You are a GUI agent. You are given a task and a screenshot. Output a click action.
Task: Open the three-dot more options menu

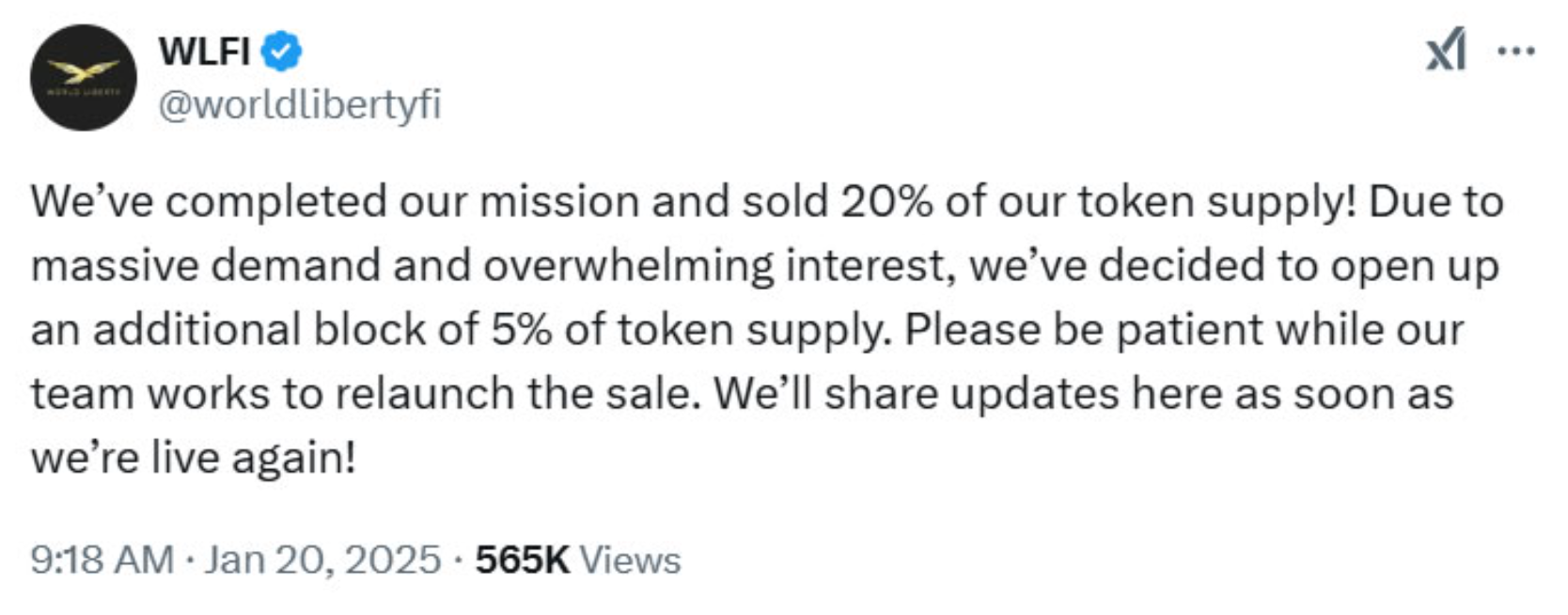1516,51
